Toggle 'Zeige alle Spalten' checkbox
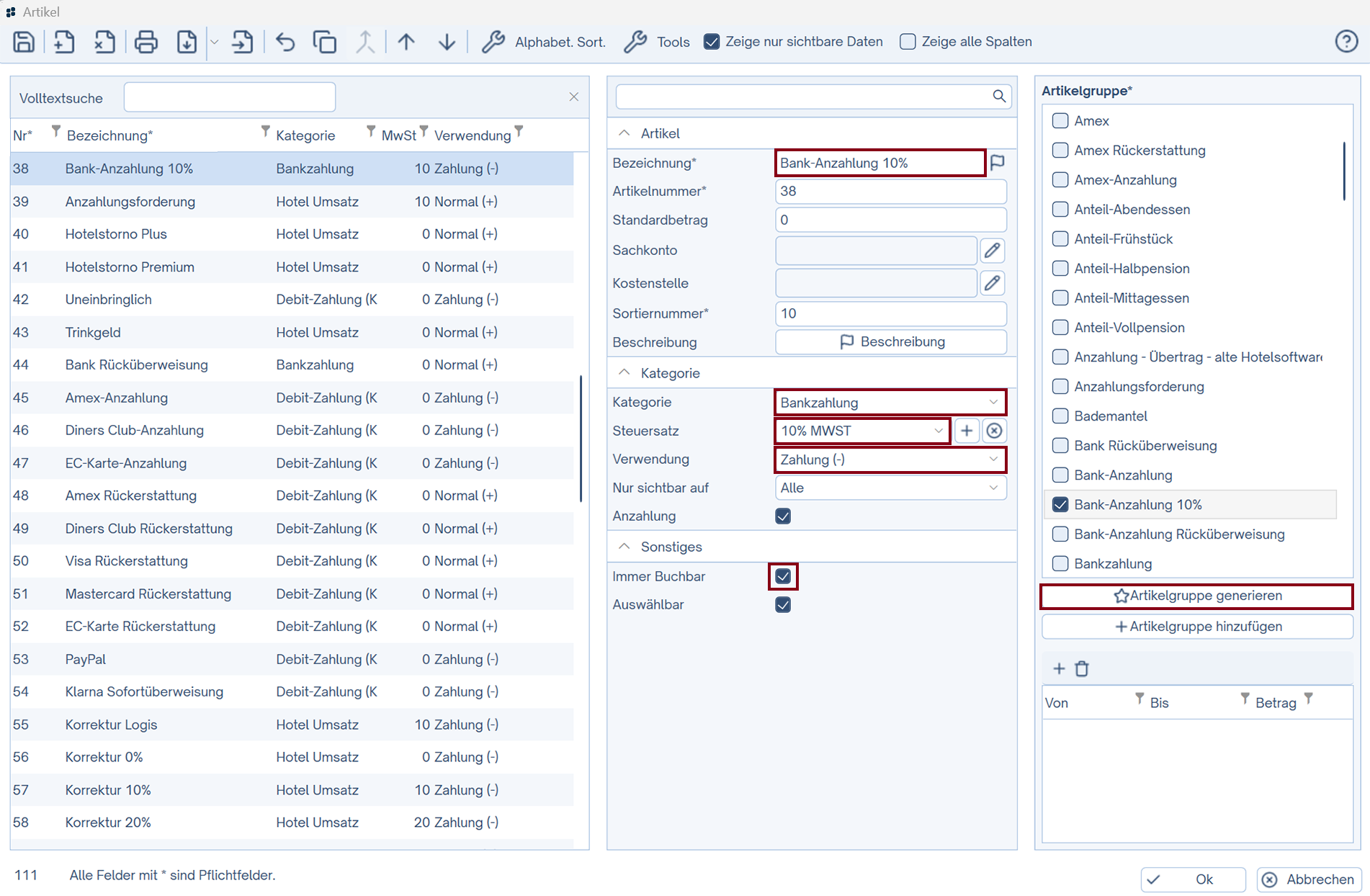The image size is (1370, 896). coord(908,42)
